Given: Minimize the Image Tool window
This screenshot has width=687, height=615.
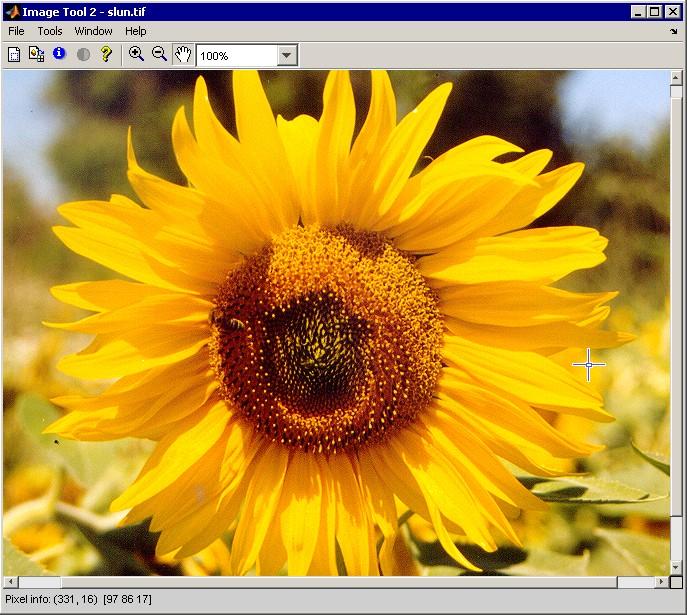Looking at the screenshot, I should click(x=638, y=12).
